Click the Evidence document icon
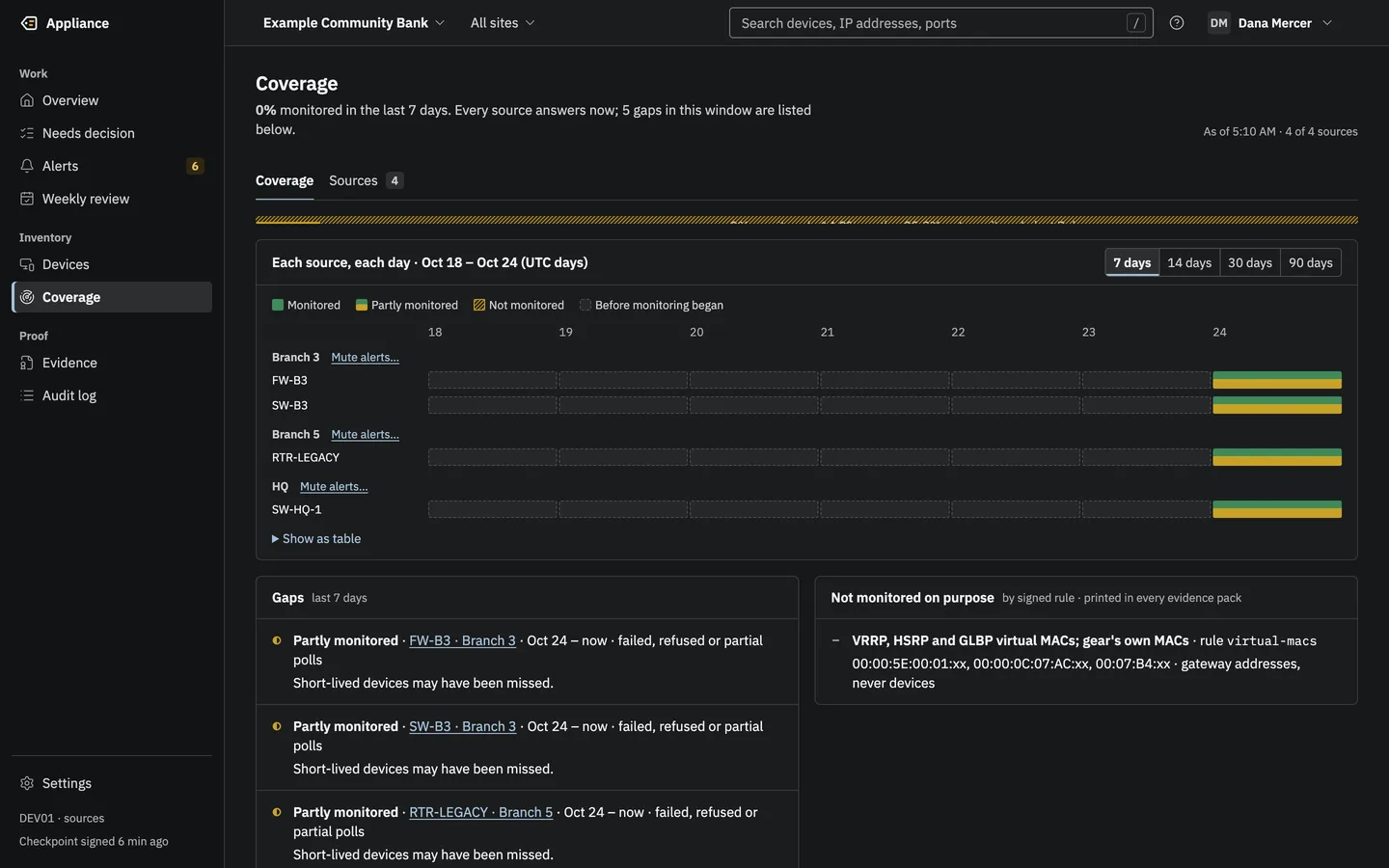 27,363
